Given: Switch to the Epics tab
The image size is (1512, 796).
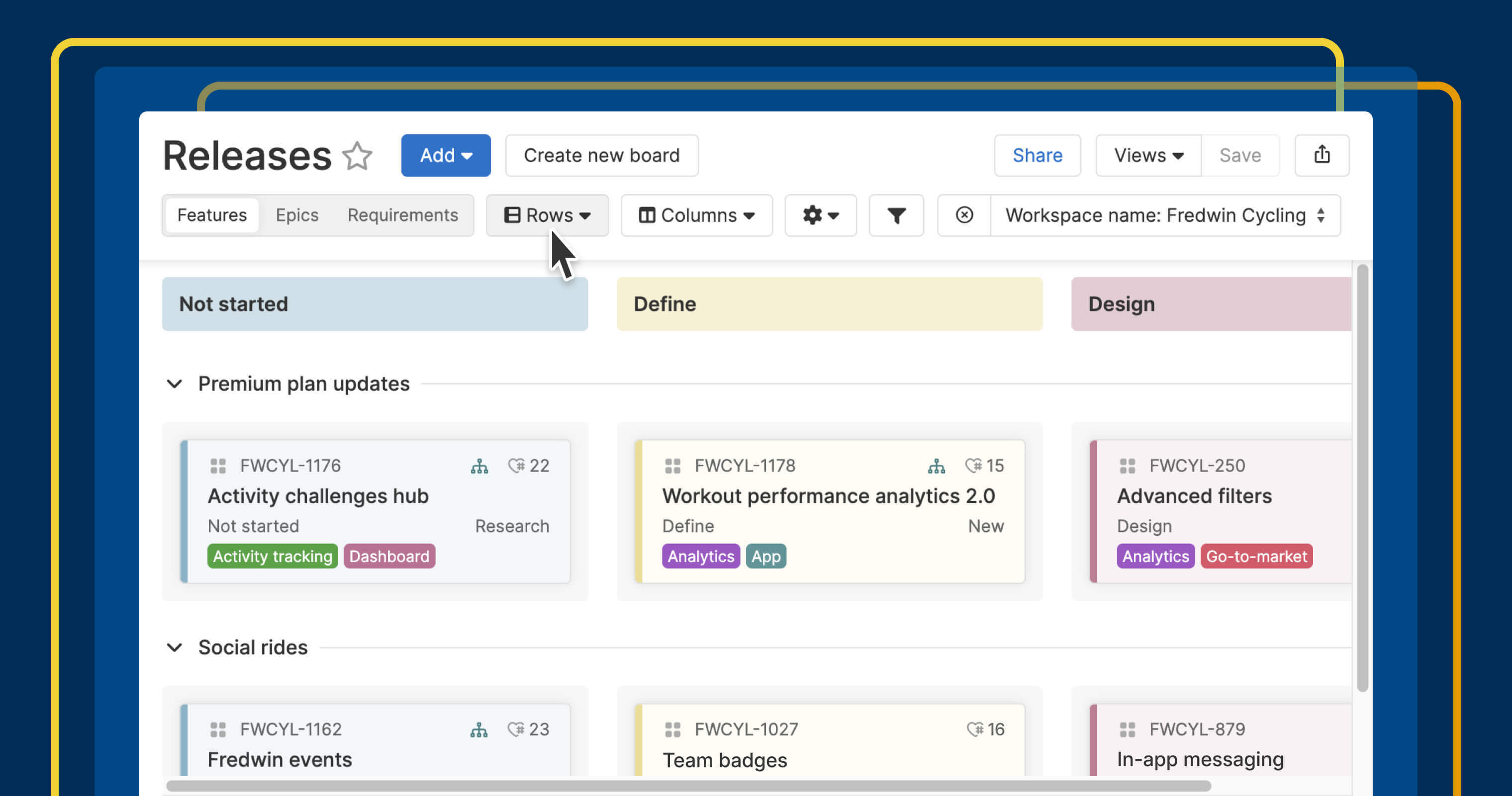Looking at the screenshot, I should pos(297,215).
